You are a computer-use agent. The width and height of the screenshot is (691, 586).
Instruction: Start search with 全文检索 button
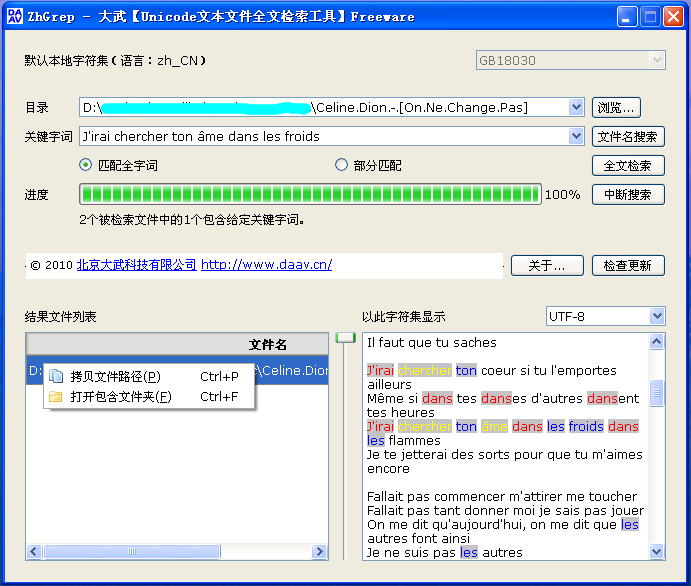click(x=628, y=165)
